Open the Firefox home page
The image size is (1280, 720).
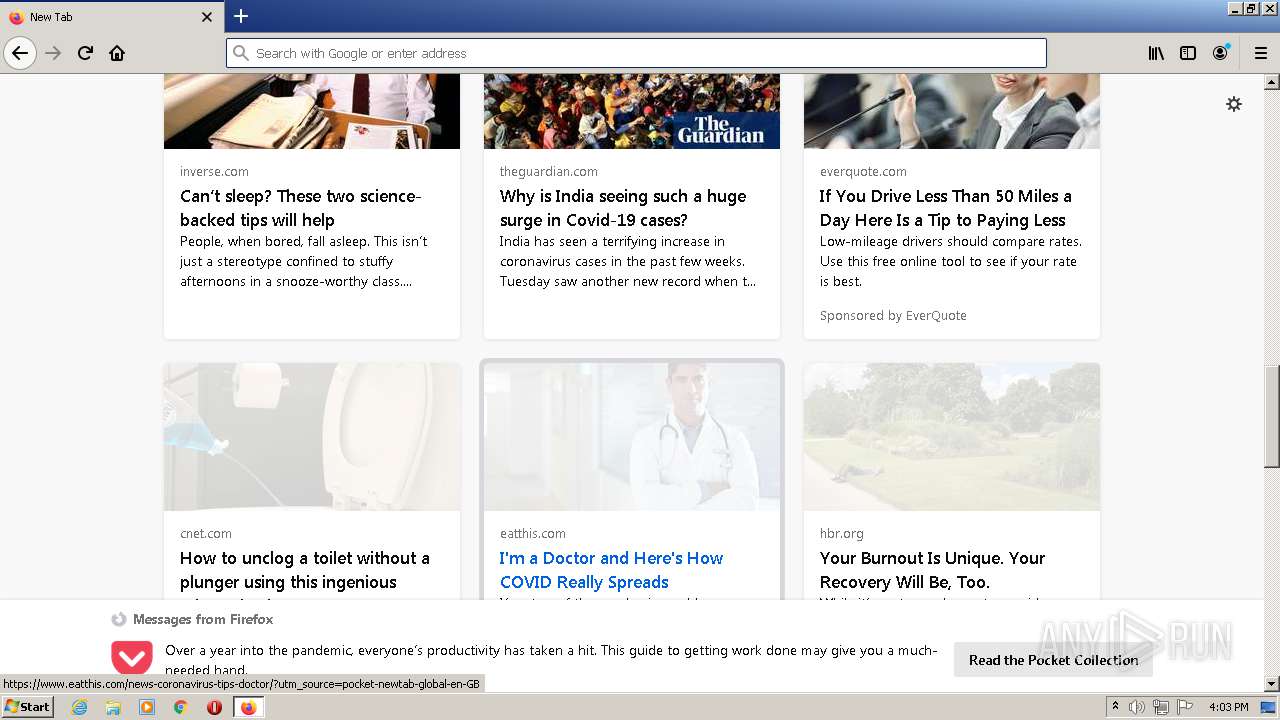[117, 53]
